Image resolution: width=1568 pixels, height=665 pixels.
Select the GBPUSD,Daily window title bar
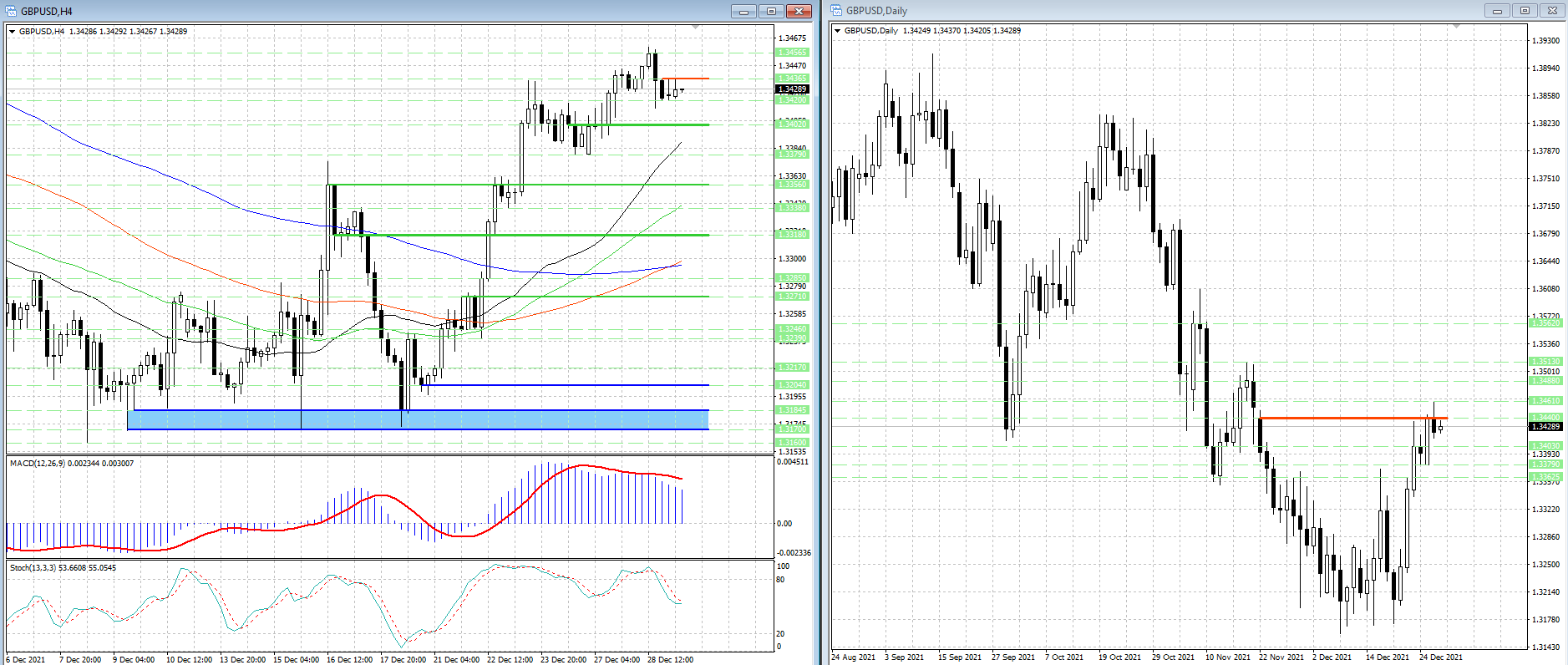1170,11
